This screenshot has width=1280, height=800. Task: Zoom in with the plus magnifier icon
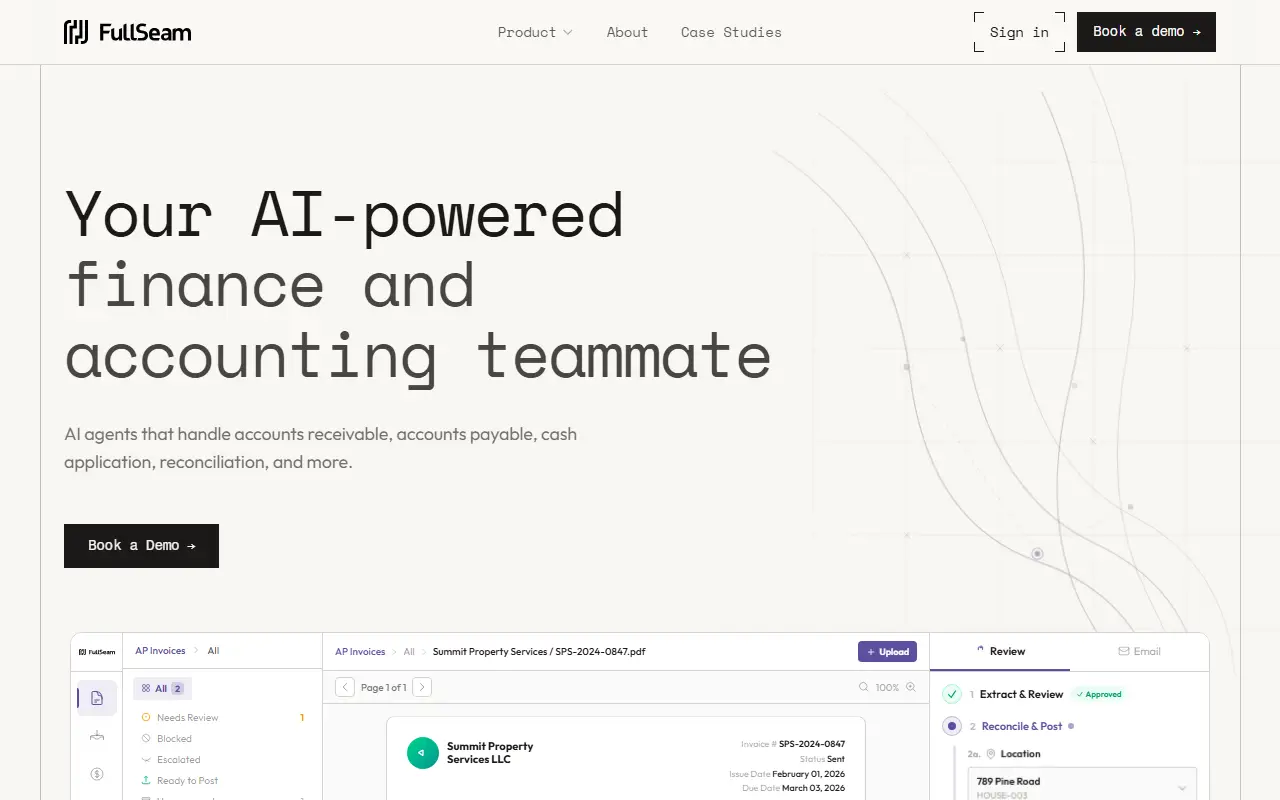coord(910,687)
